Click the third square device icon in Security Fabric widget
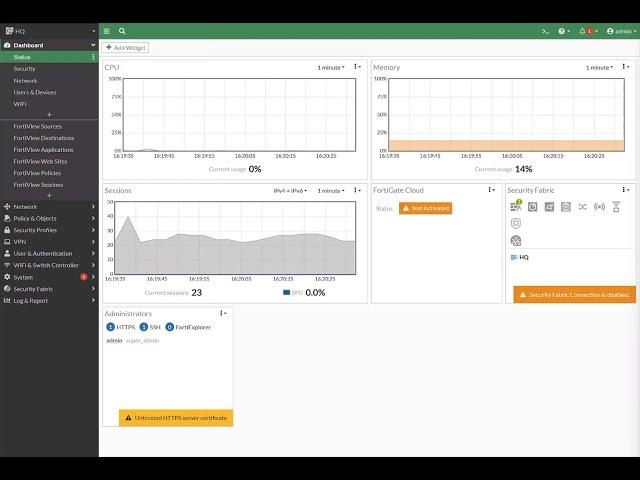The image size is (640, 480). click(x=549, y=207)
